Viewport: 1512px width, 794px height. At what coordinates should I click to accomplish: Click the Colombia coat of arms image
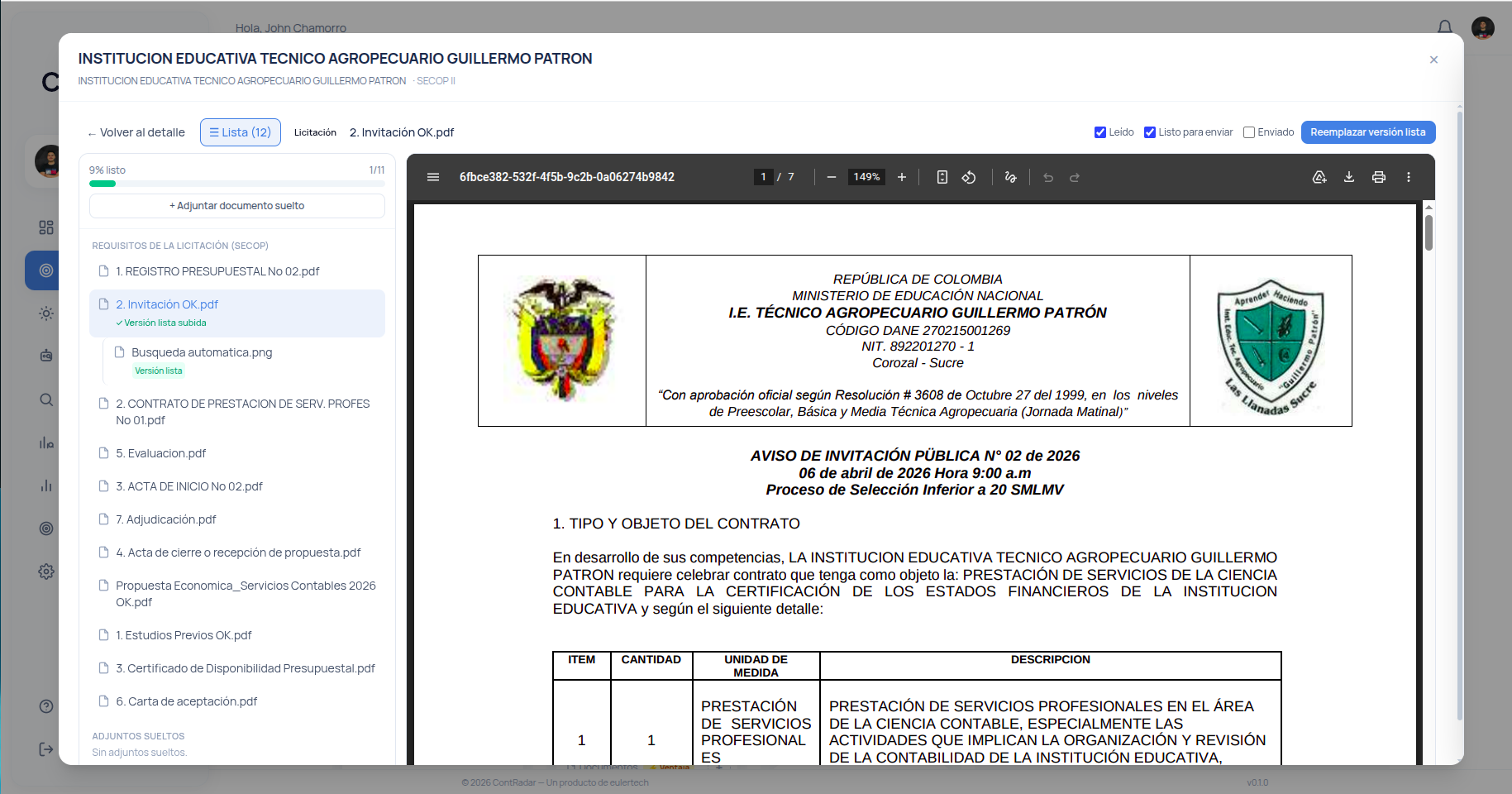coord(562,339)
